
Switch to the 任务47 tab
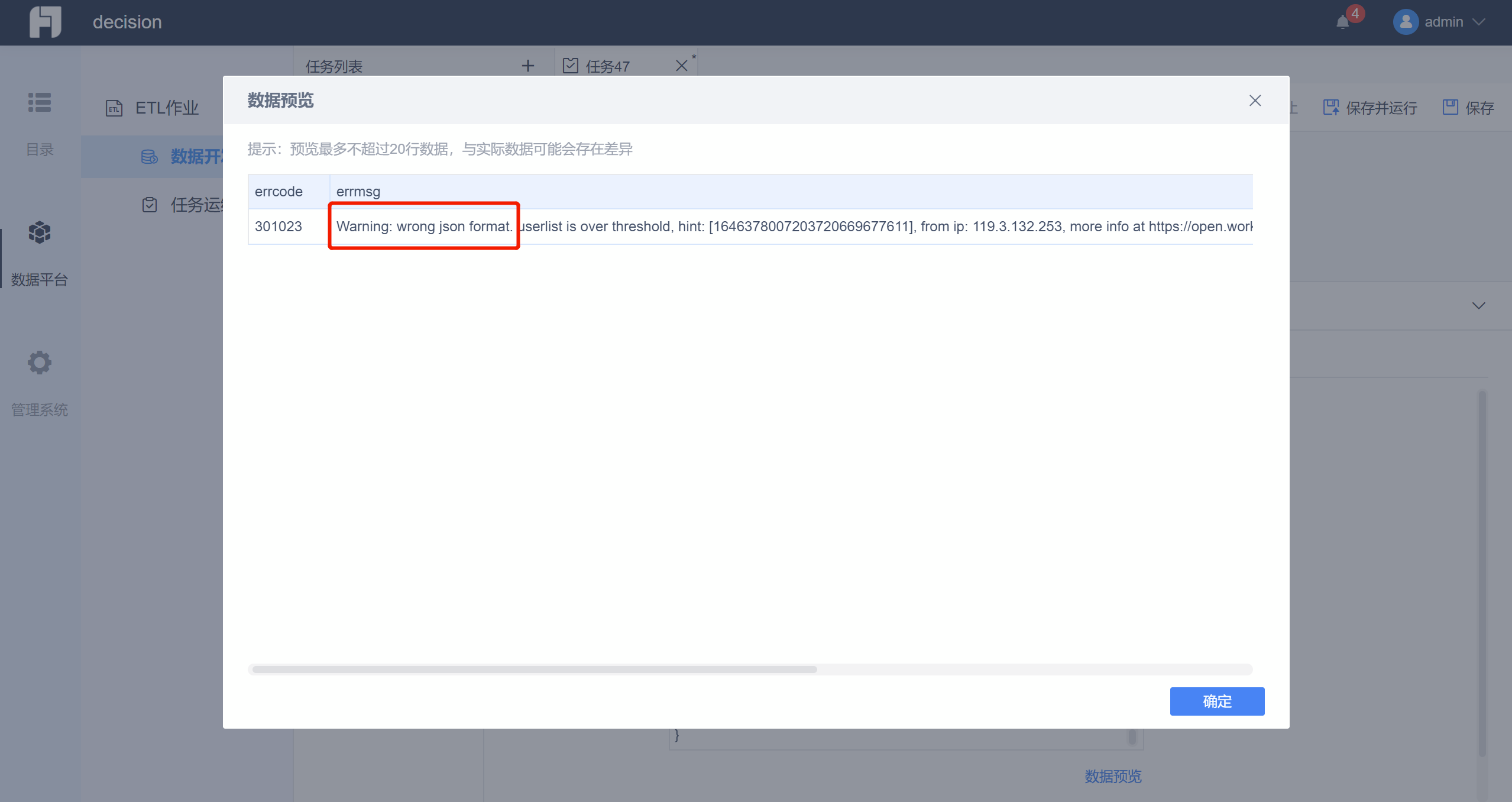(x=607, y=66)
